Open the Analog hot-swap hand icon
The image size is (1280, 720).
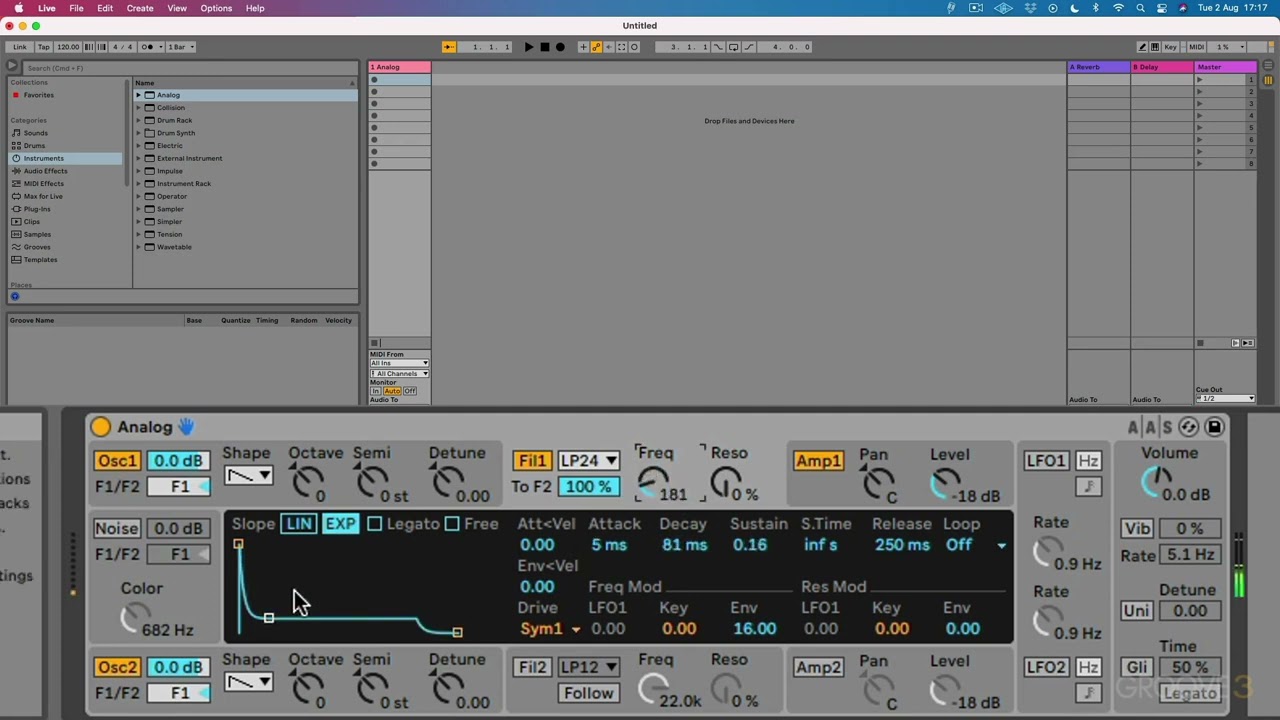click(186, 427)
